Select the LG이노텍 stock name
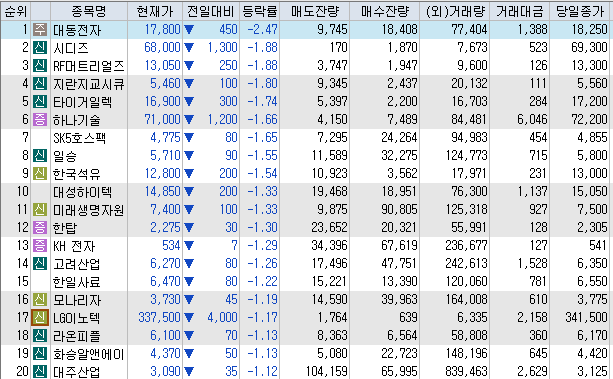This screenshot has height=379, width=613. 77,318
